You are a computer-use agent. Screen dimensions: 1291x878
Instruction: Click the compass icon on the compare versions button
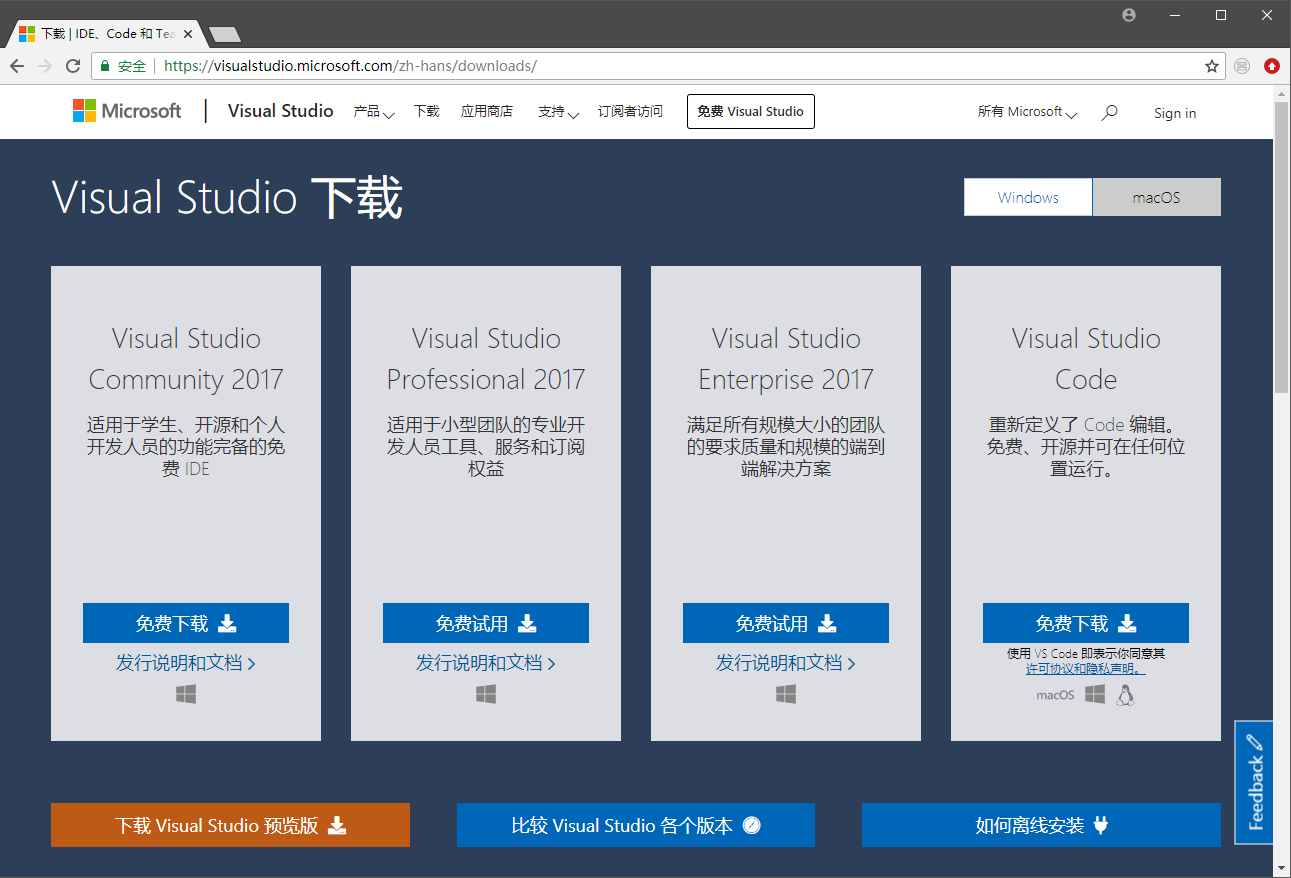(x=752, y=825)
